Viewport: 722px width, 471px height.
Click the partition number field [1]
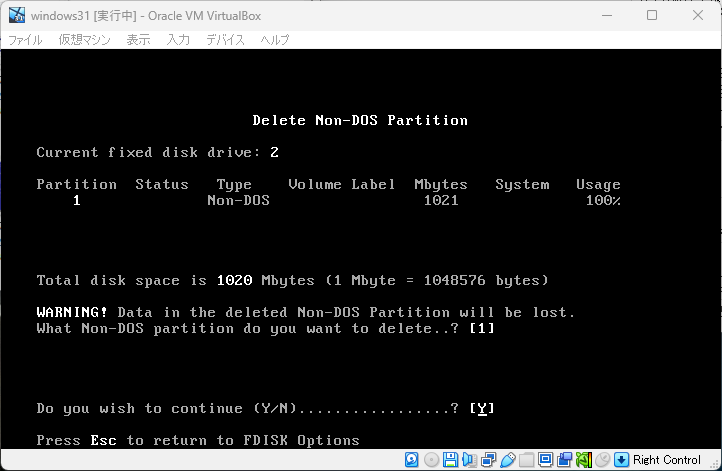482,328
